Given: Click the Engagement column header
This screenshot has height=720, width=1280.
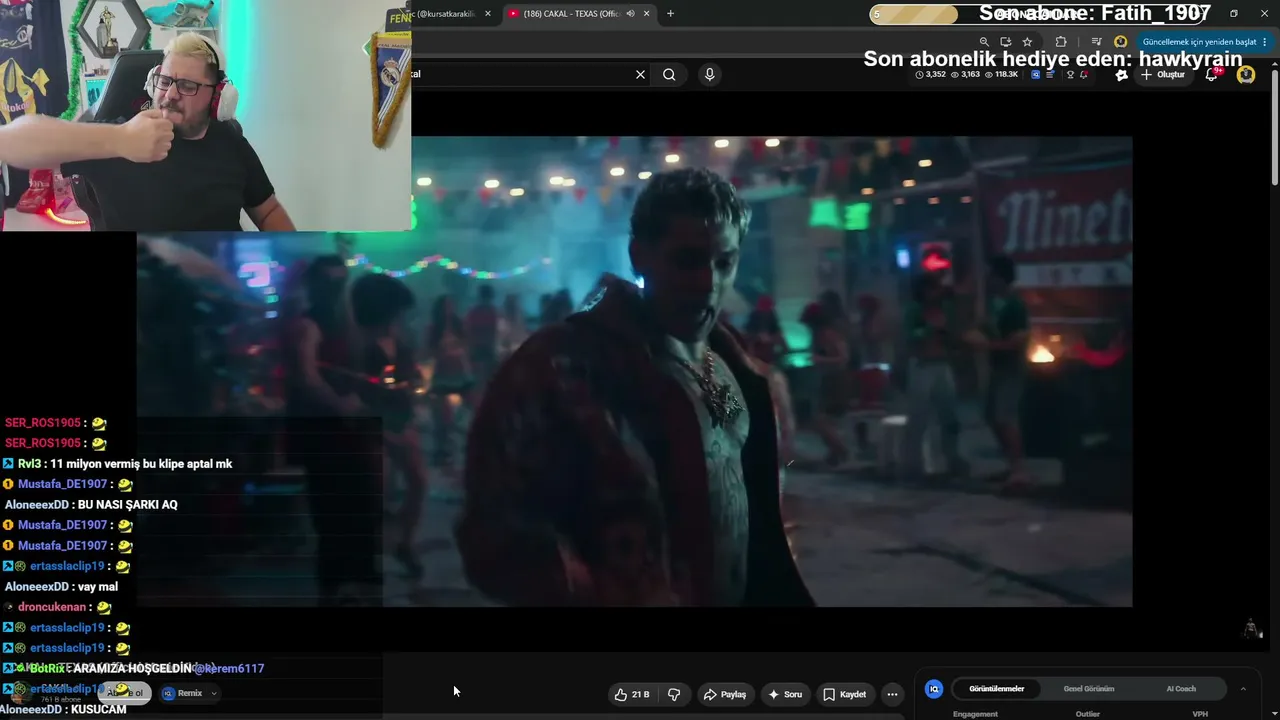Looking at the screenshot, I should [x=975, y=714].
